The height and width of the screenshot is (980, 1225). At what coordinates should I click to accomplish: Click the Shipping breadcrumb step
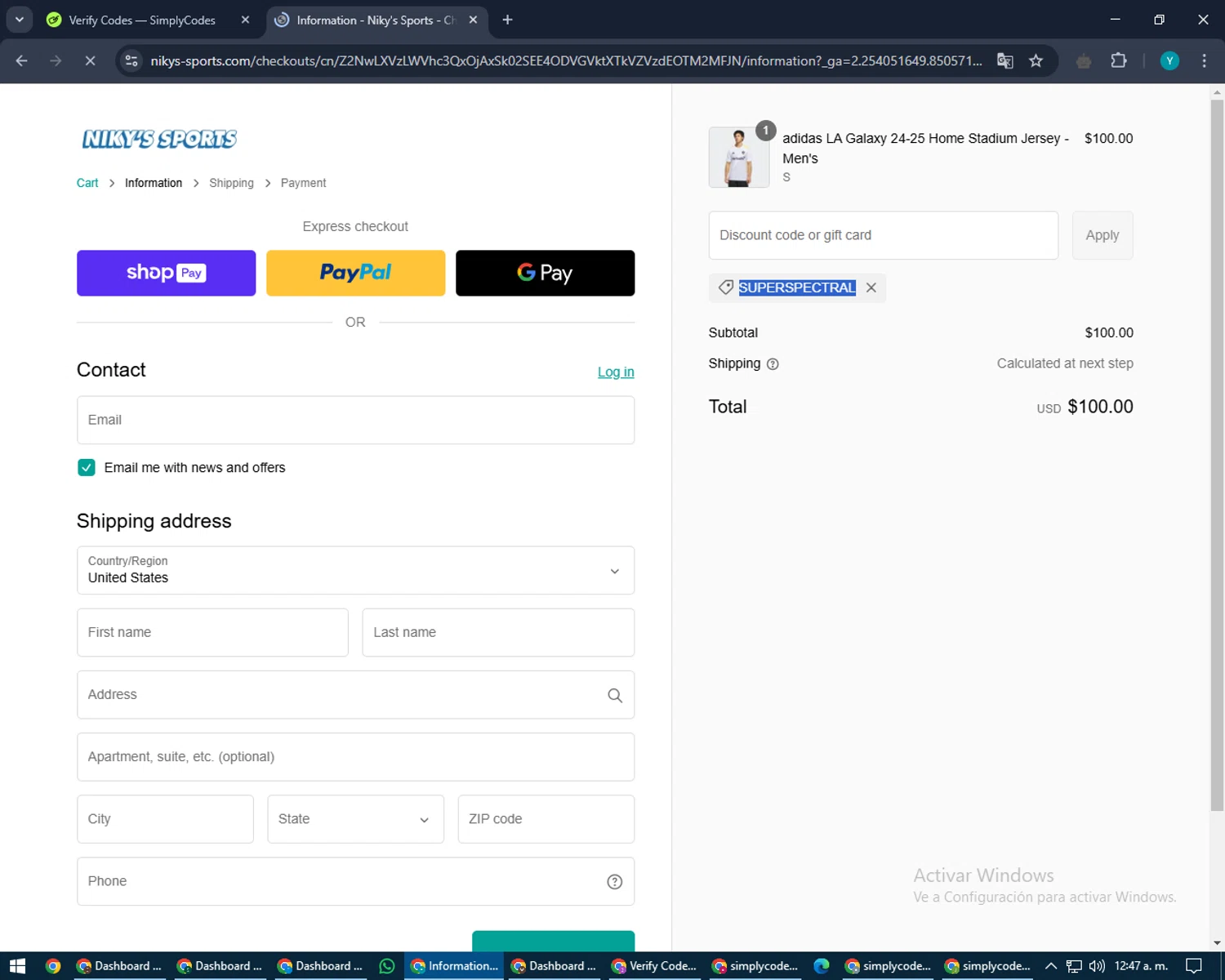tap(231, 183)
